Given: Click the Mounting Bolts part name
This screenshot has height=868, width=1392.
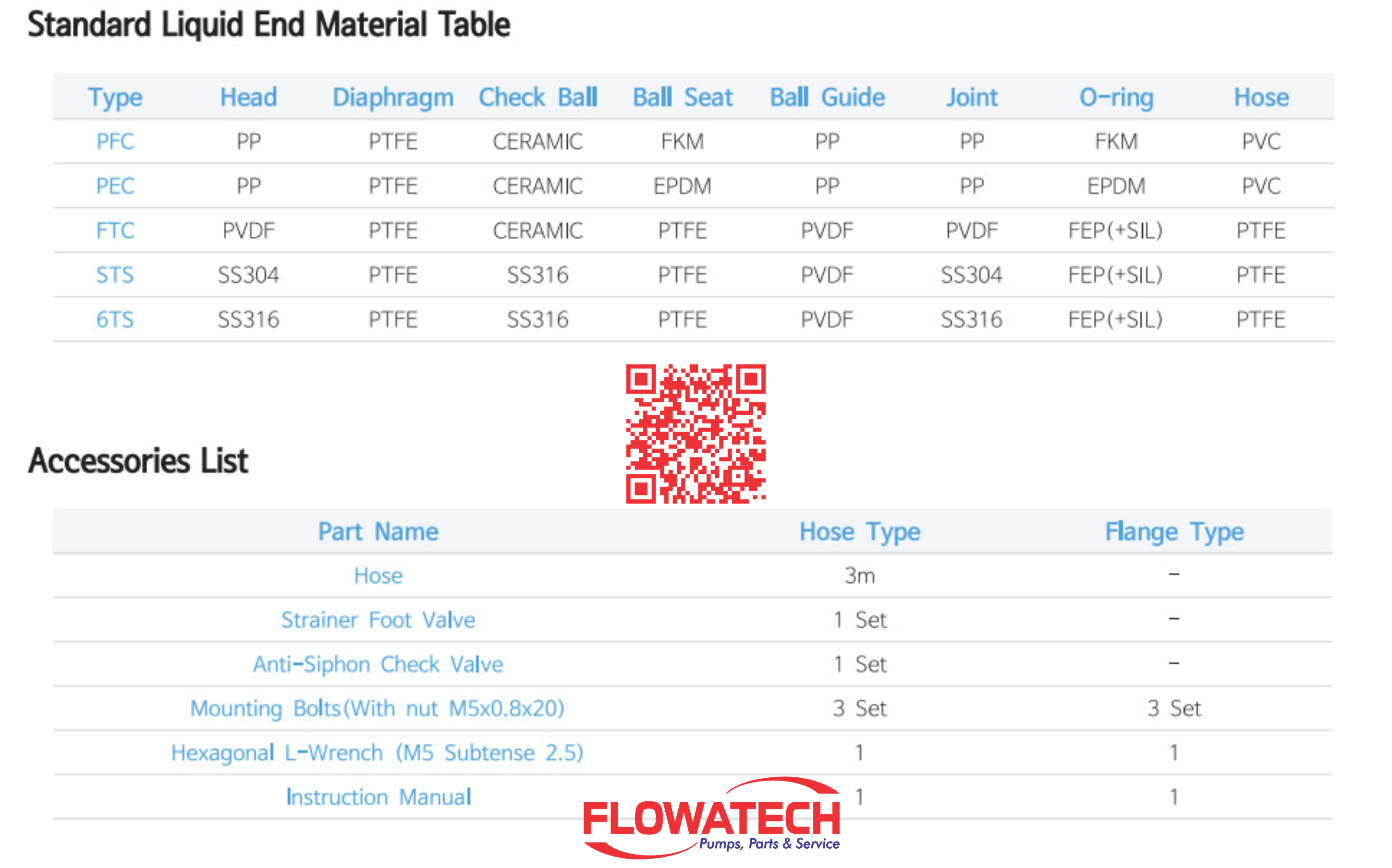Looking at the screenshot, I should pyautogui.click(x=377, y=709).
